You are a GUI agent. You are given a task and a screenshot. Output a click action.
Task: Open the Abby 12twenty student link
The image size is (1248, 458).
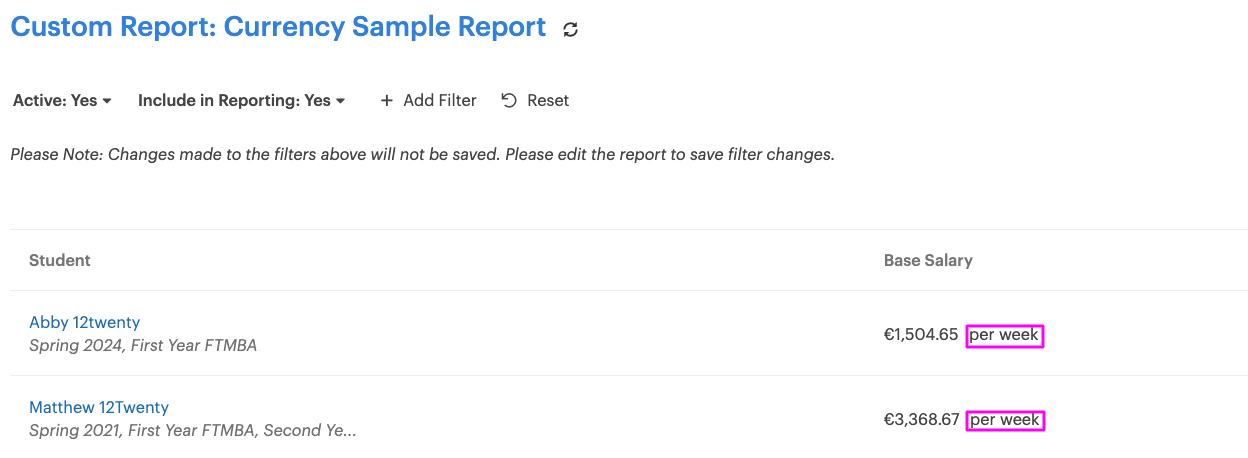pos(85,322)
